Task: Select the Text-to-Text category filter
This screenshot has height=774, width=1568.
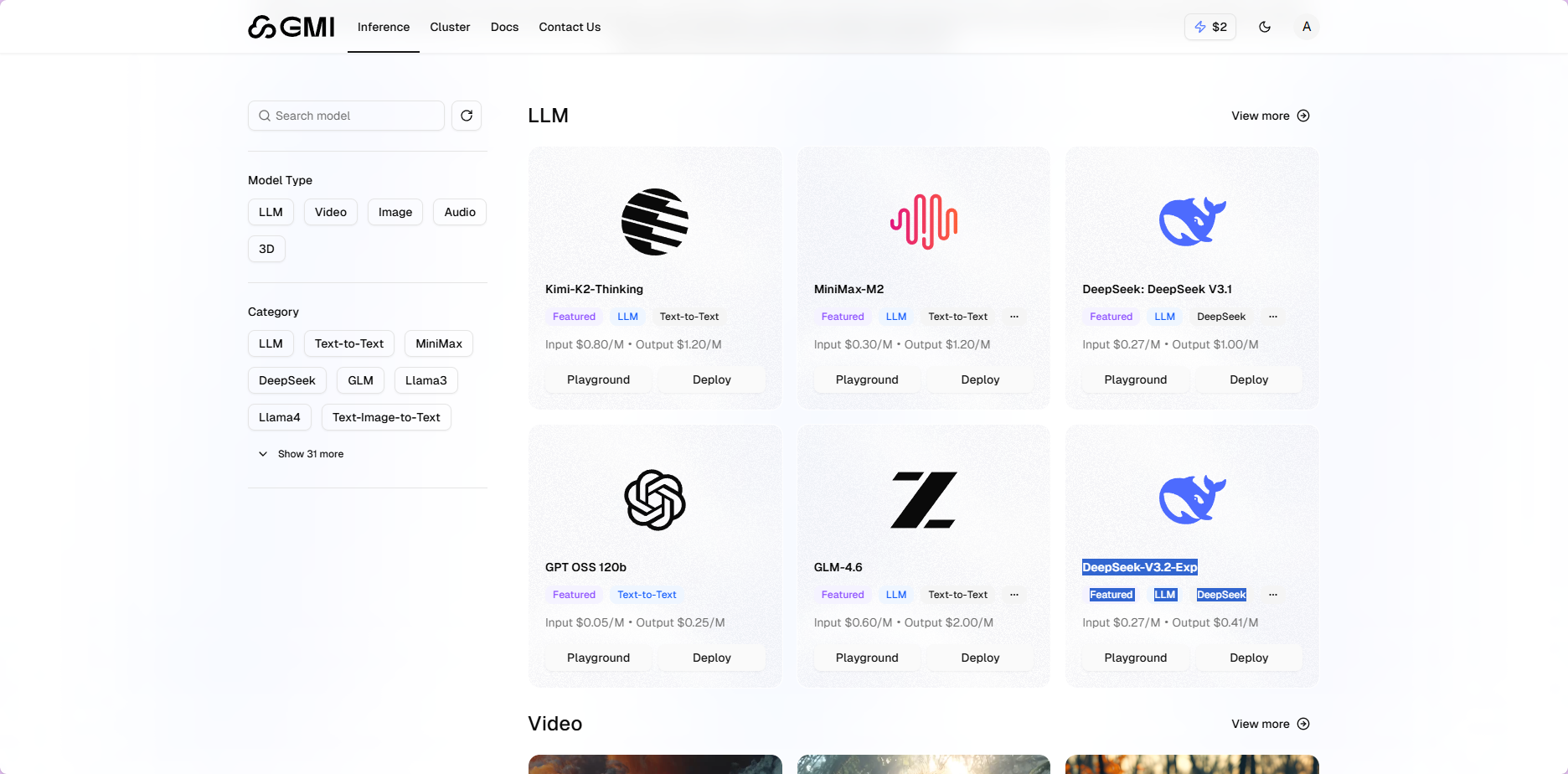Action: coord(349,343)
